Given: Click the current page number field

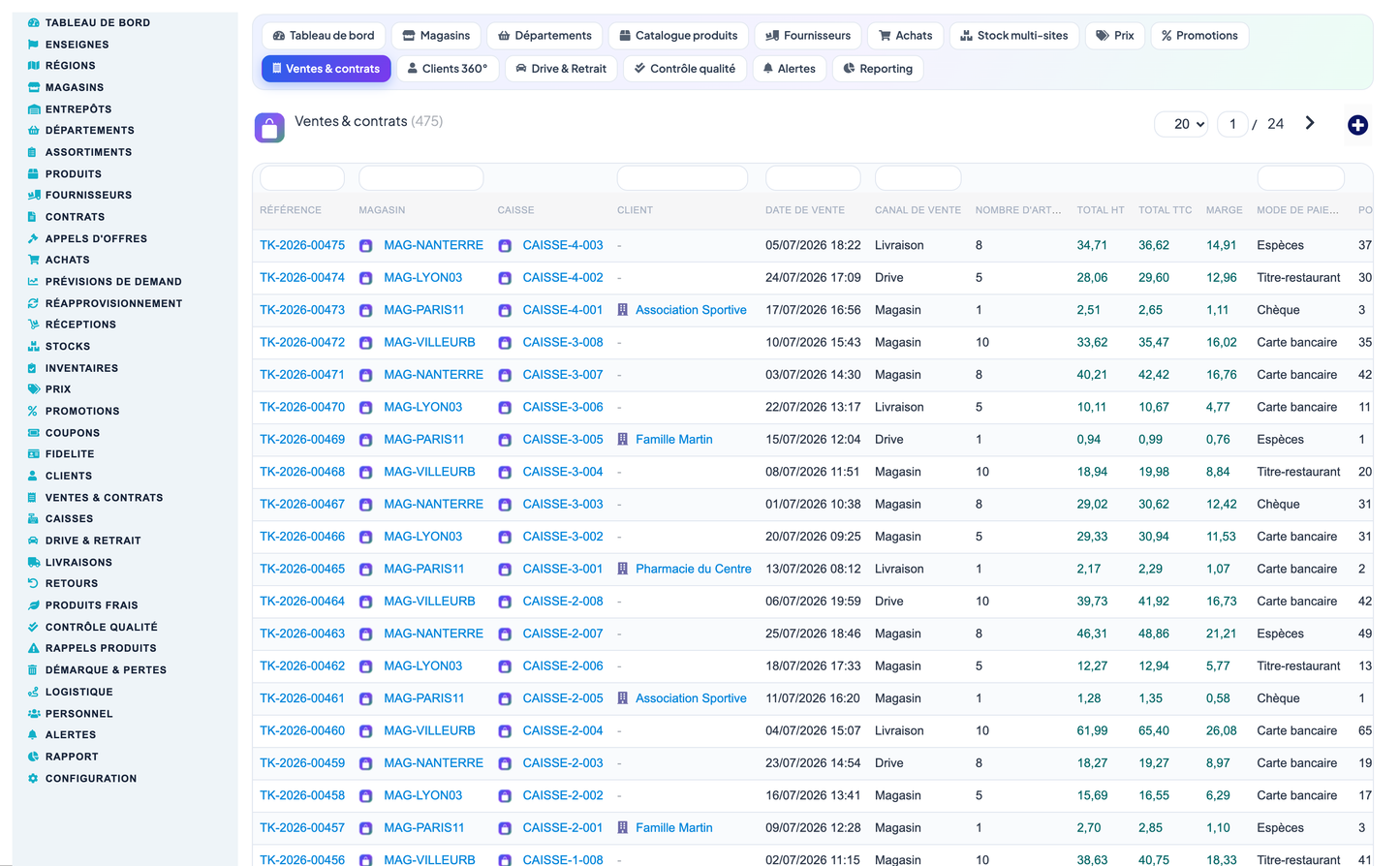Looking at the screenshot, I should click(1232, 124).
